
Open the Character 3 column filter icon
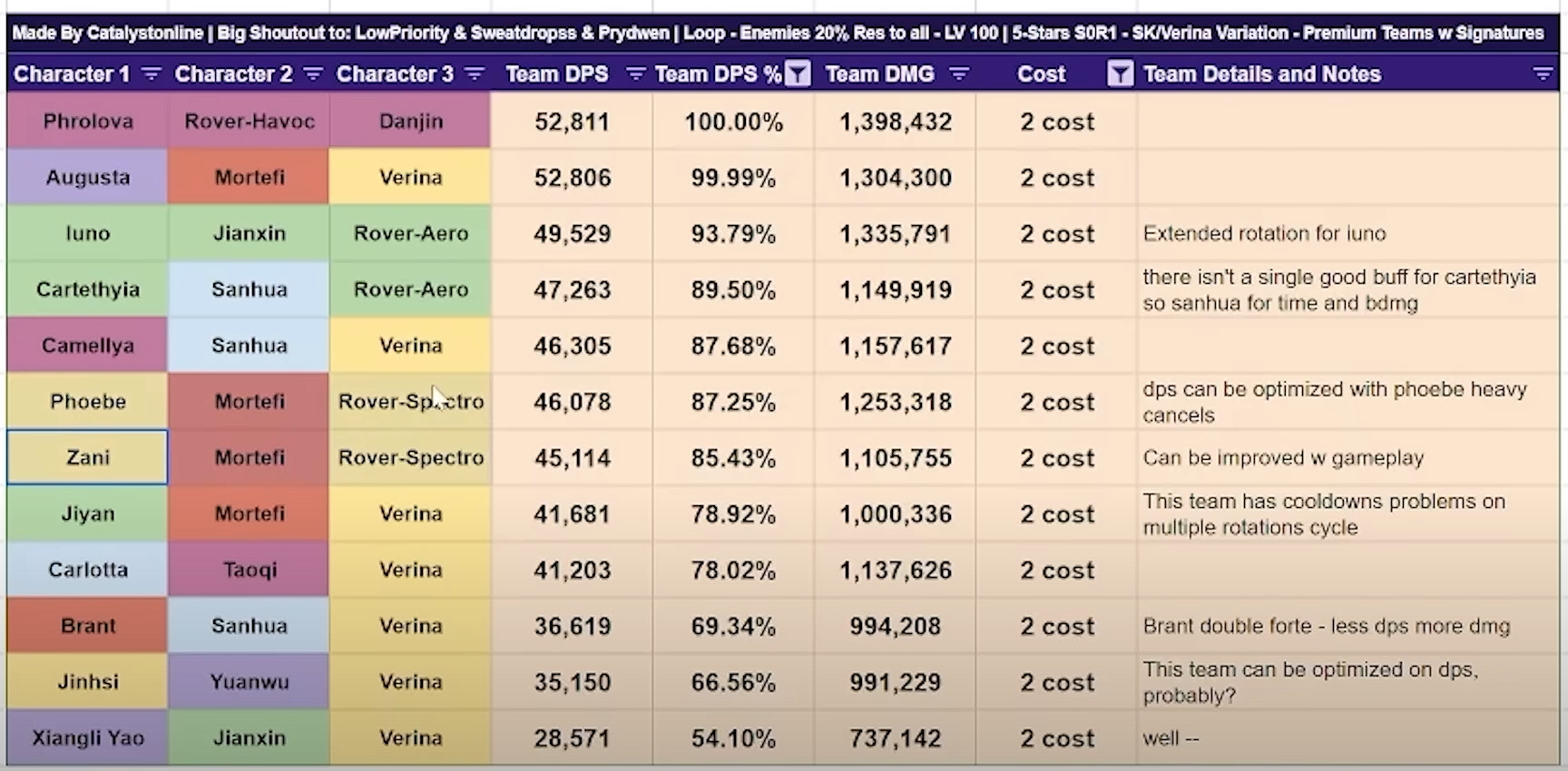click(474, 73)
